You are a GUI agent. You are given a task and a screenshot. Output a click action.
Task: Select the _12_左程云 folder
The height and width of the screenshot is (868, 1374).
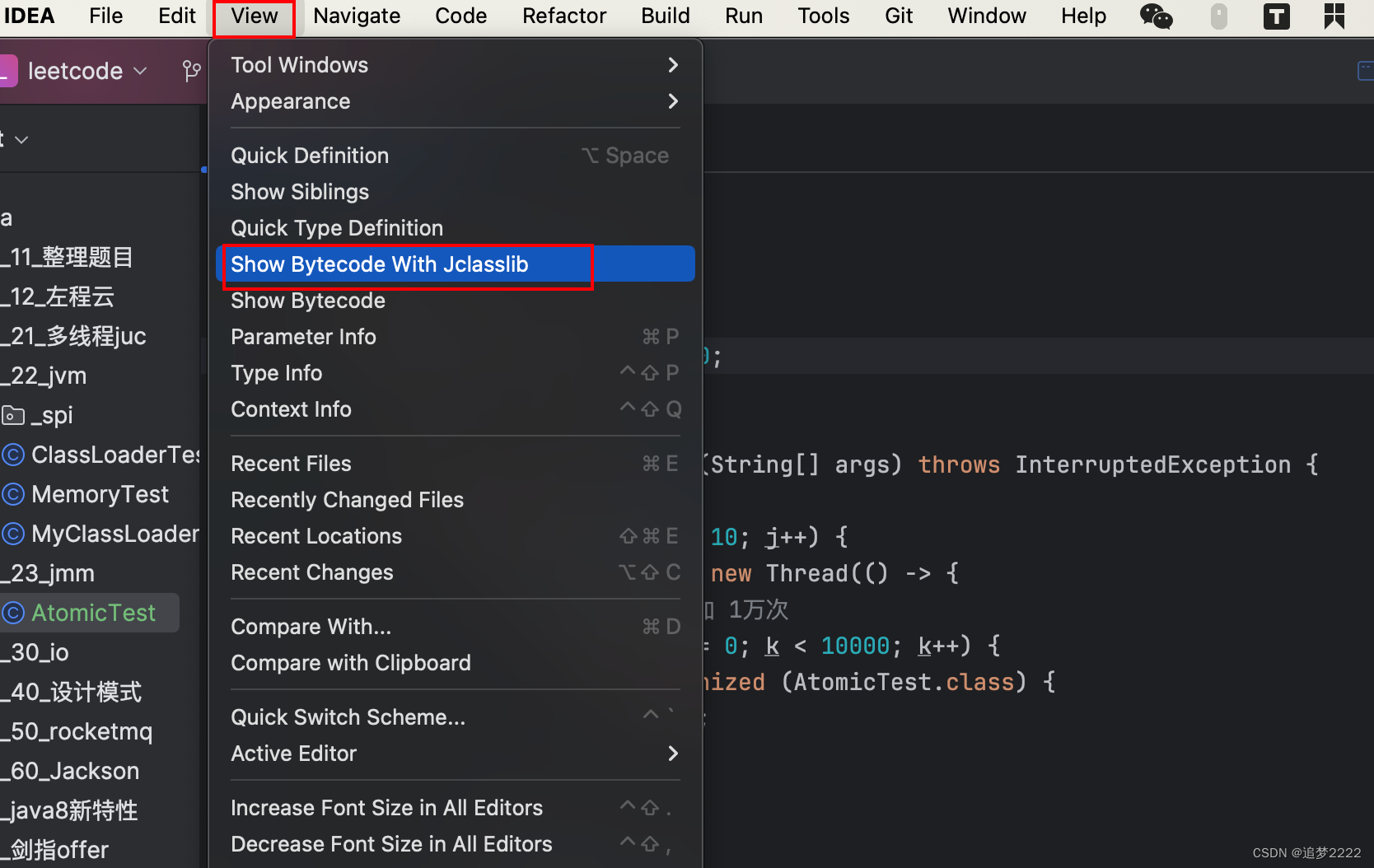[x=57, y=296]
